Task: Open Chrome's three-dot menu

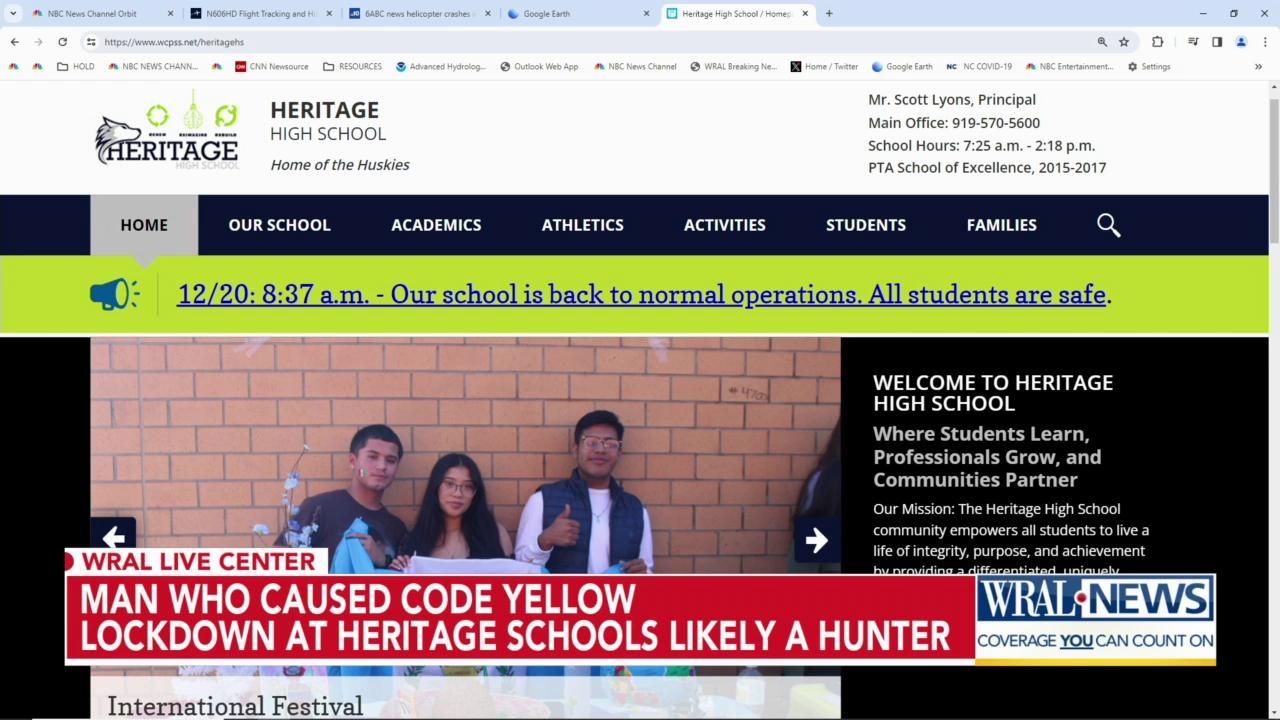Action: pyautogui.click(x=1265, y=42)
